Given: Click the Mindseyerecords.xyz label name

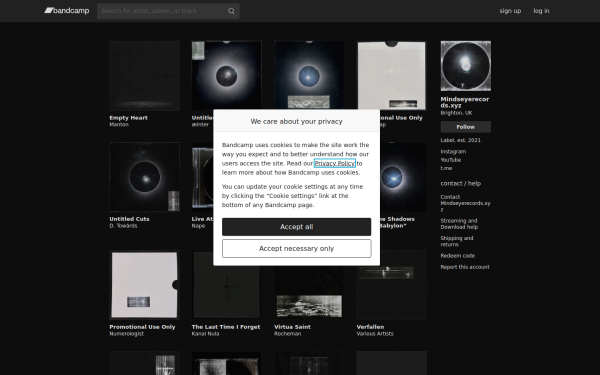Looking at the screenshot, I should [x=465, y=102].
